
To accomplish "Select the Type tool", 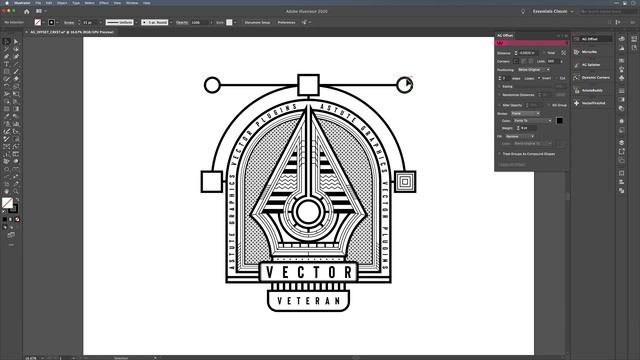I will click(x=6, y=64).
